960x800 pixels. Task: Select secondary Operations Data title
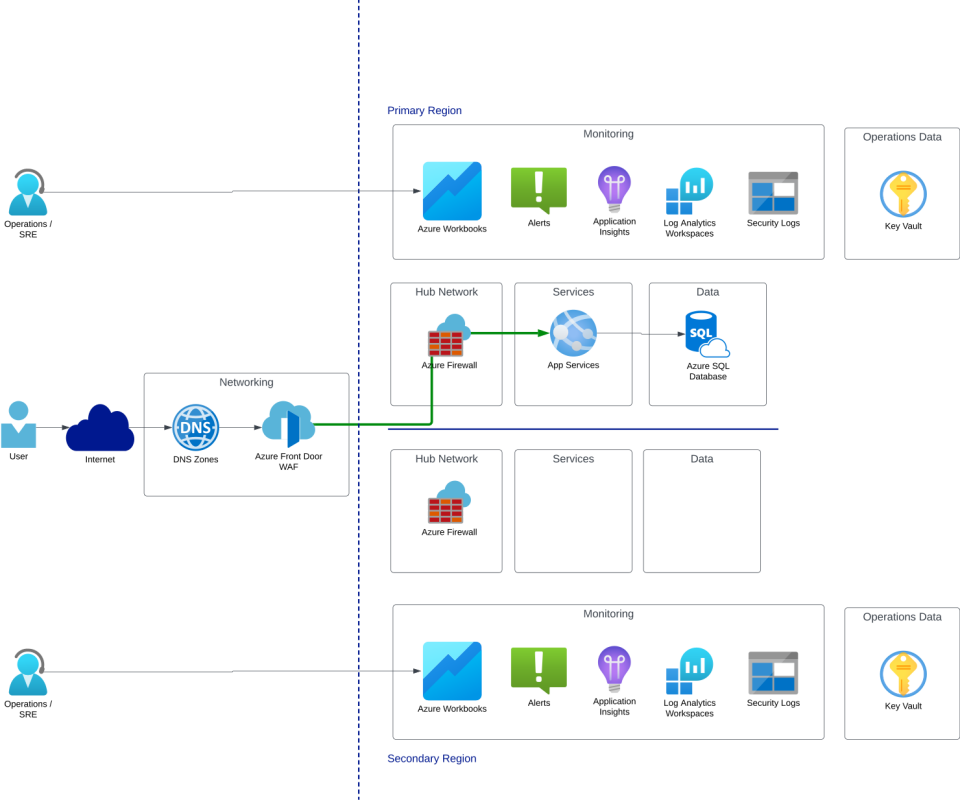[902, 617]
